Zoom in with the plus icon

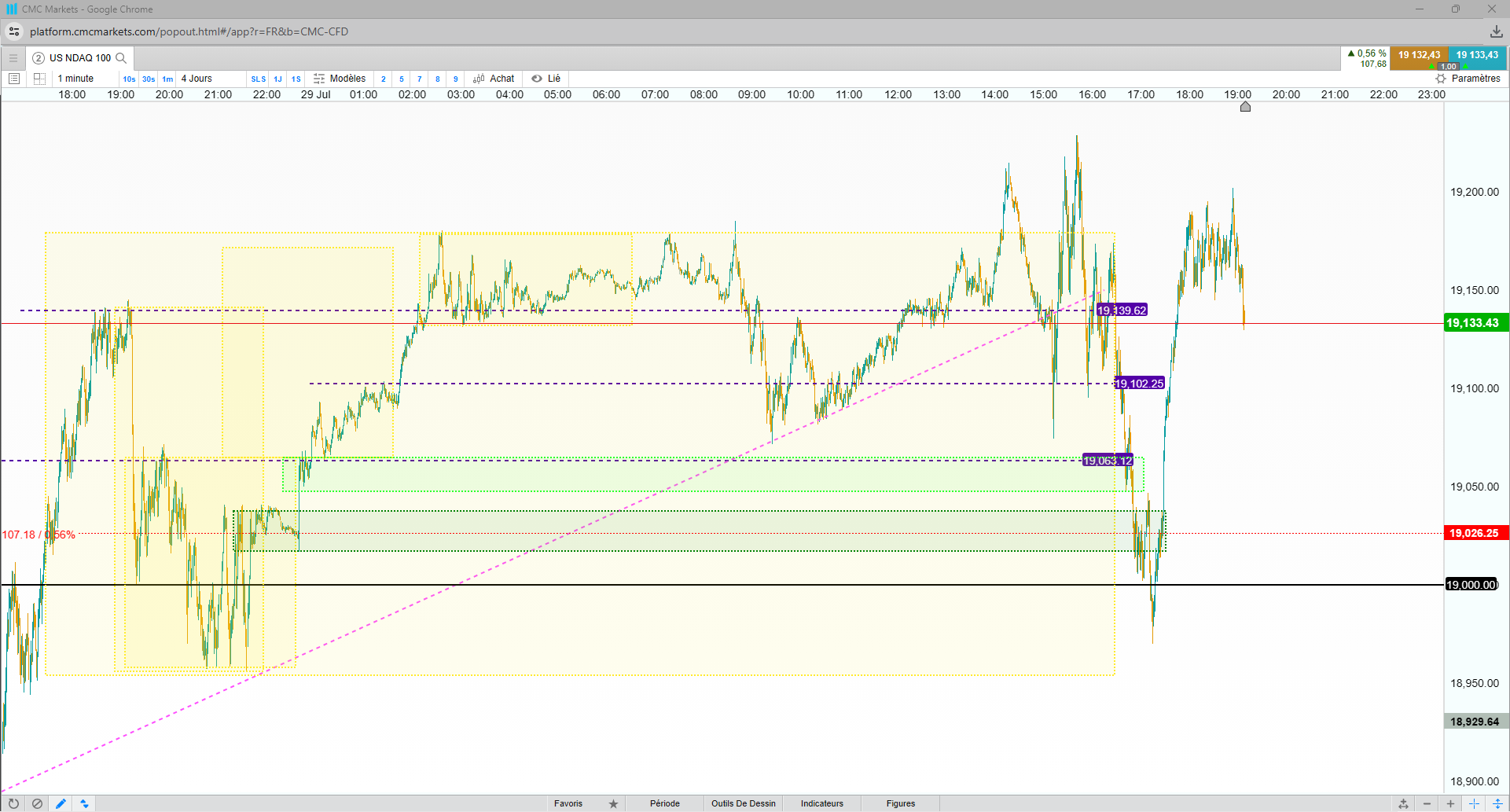(x=1450, y=803)
